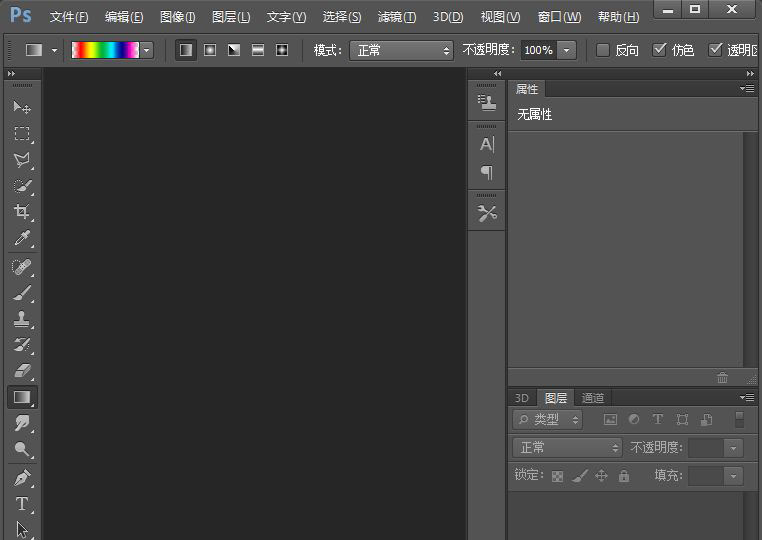Click the trash icon in Properties panel
The height and width of the screenshot is (540, 762).
(x=722, y=377)
